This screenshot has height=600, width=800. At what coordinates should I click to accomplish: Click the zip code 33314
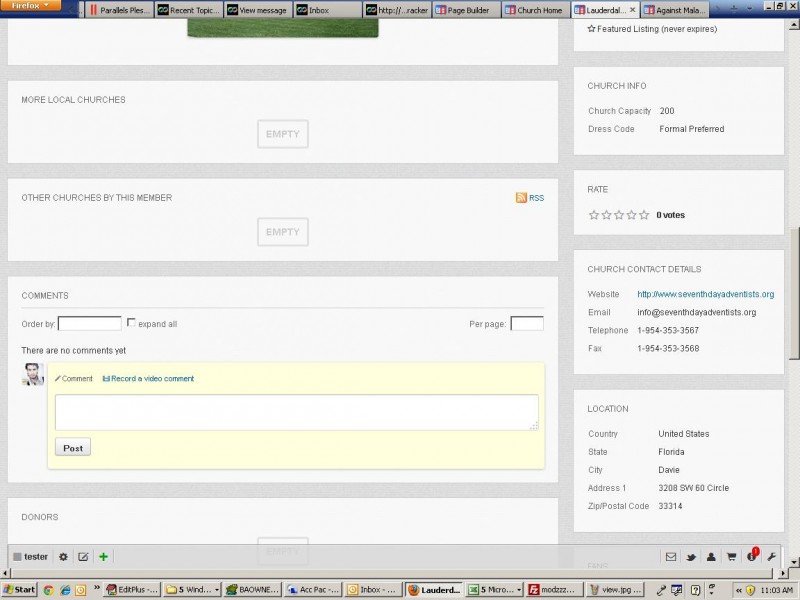pyautogui.click(x=670, y=506)
